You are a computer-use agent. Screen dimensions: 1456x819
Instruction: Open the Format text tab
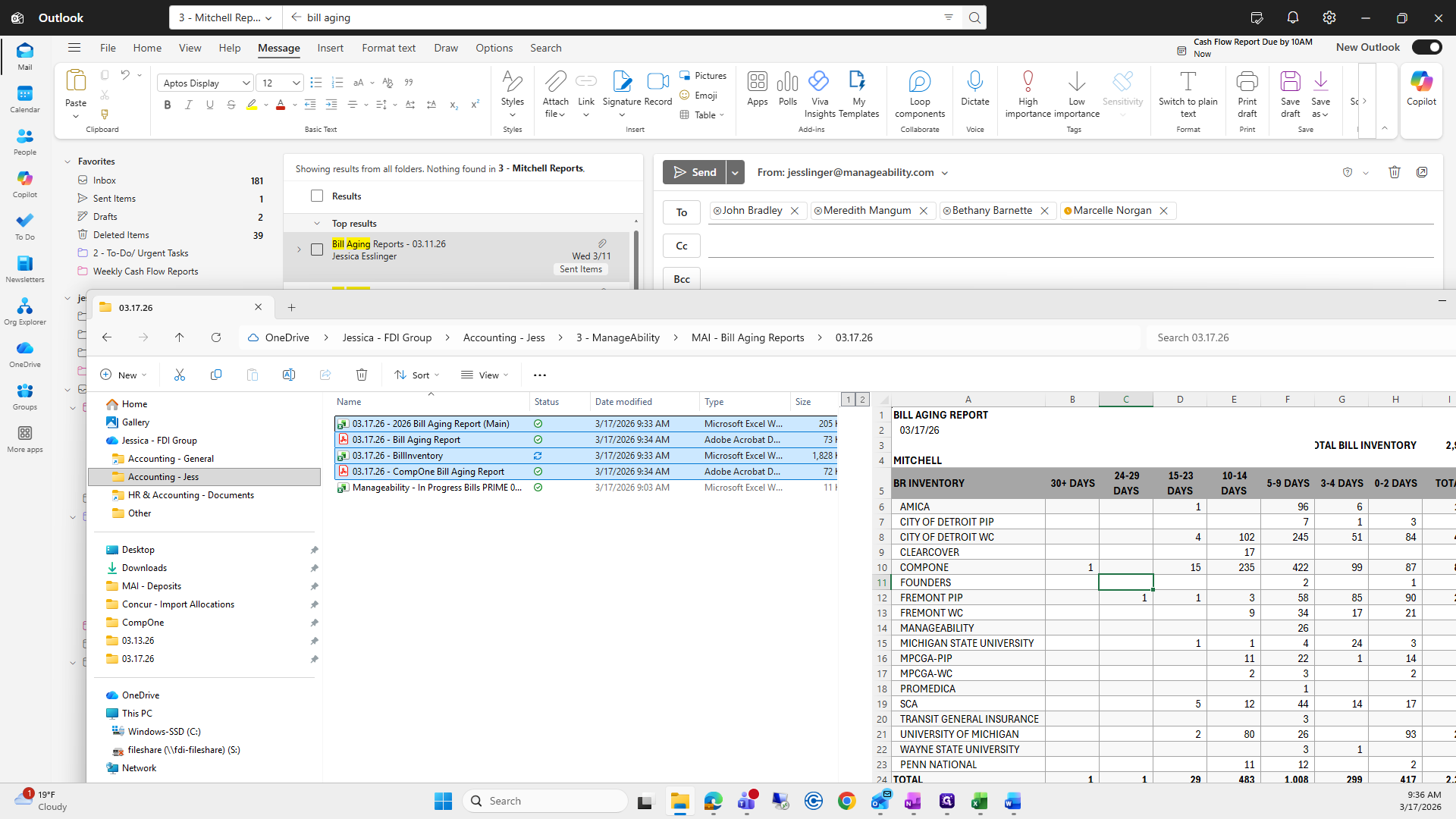(388, 48)
